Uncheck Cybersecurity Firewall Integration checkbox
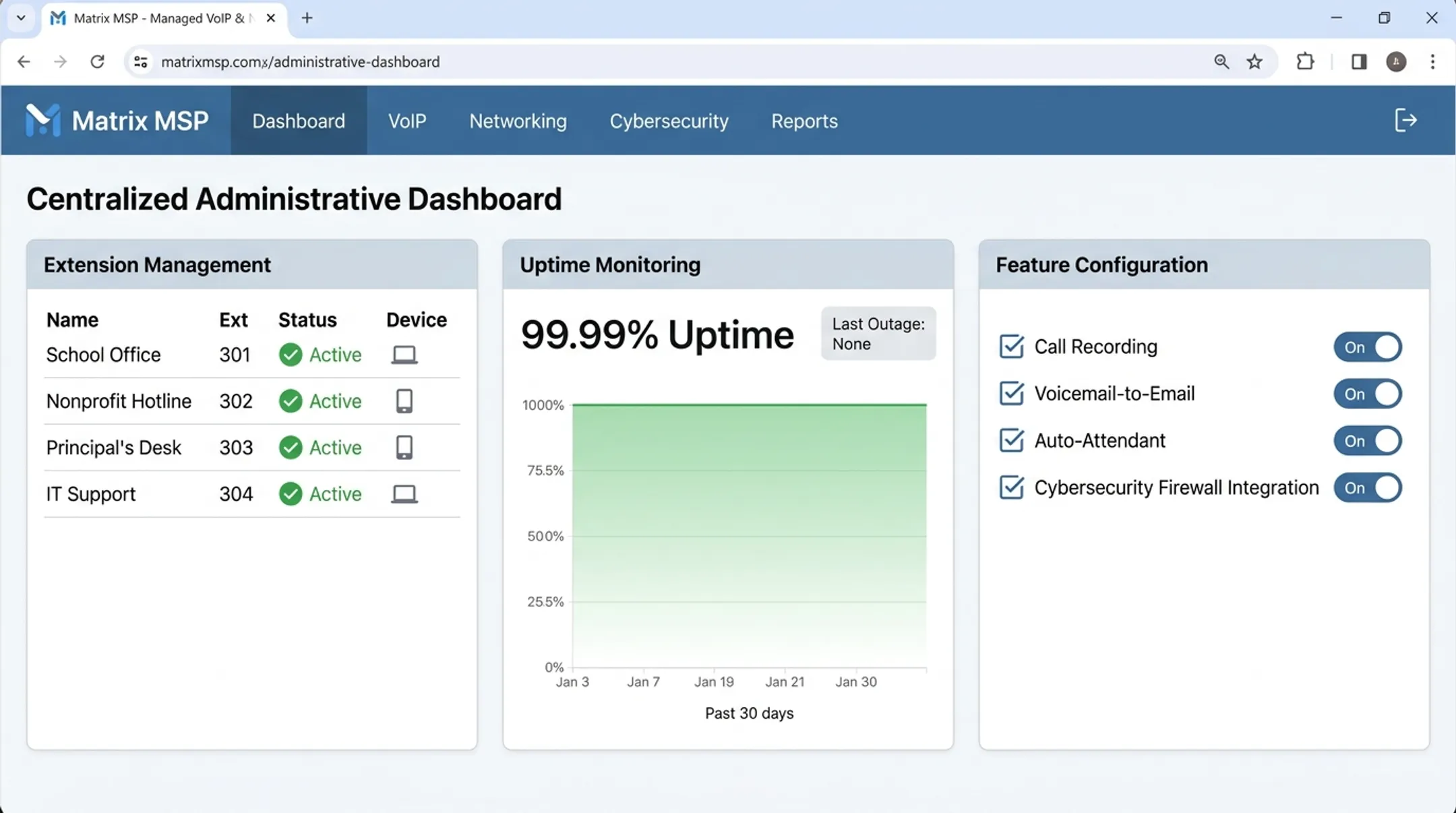Screen dimensions: 1456x813 pos(1011,487)
